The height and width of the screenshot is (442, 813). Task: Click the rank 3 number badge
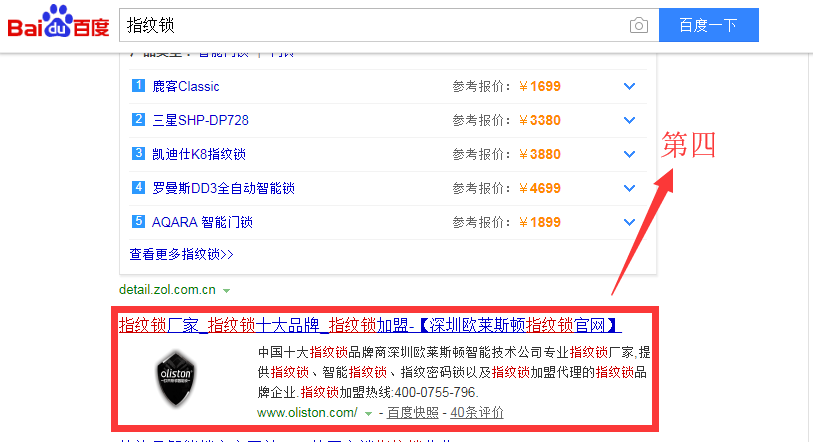[x=138, y=153]
